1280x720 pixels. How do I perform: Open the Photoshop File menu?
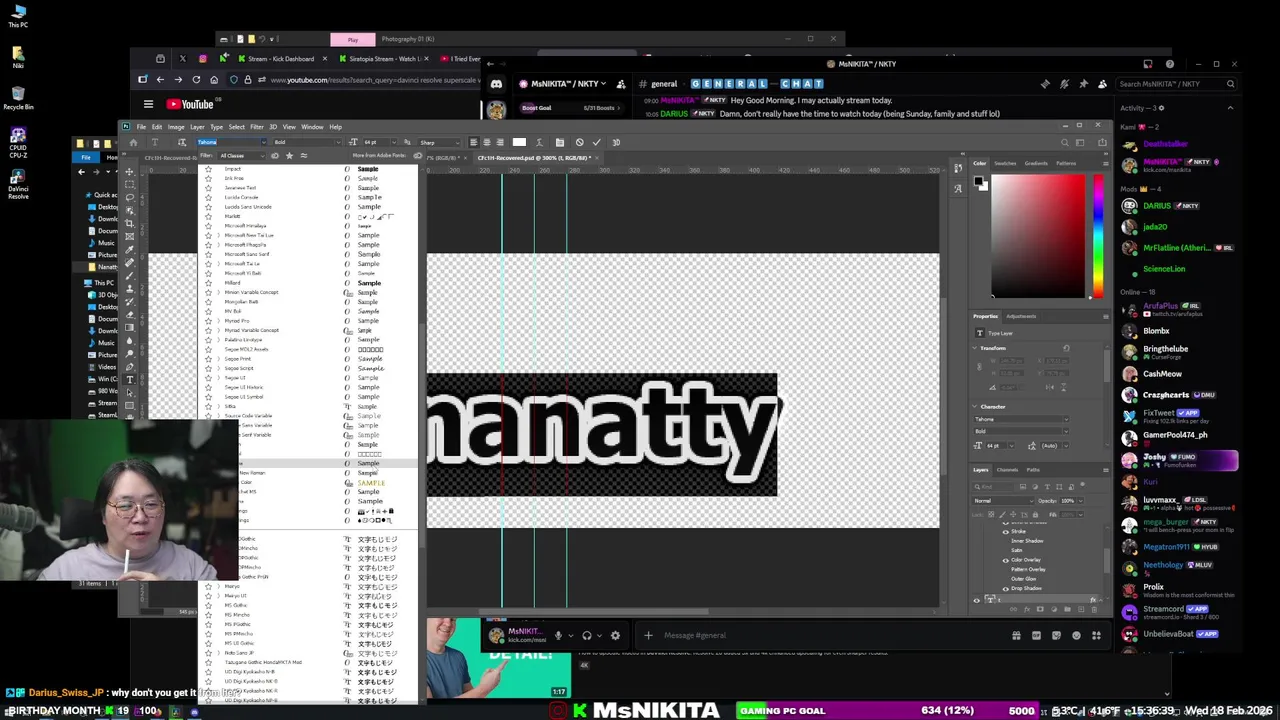[x=141, y=127]
